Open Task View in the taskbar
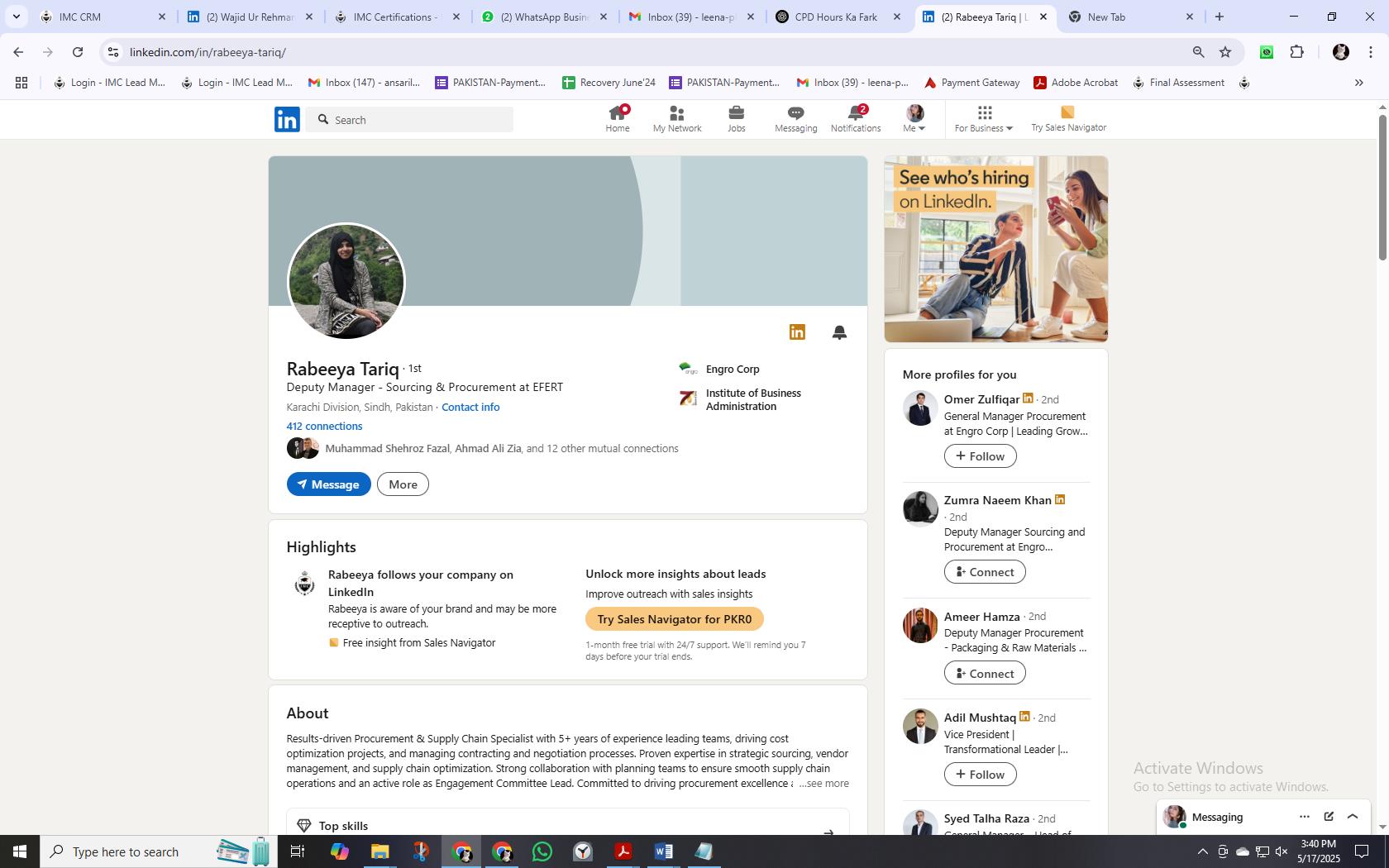The height and width of the screenshot is (868, 1389). click(x=298, y=851)
